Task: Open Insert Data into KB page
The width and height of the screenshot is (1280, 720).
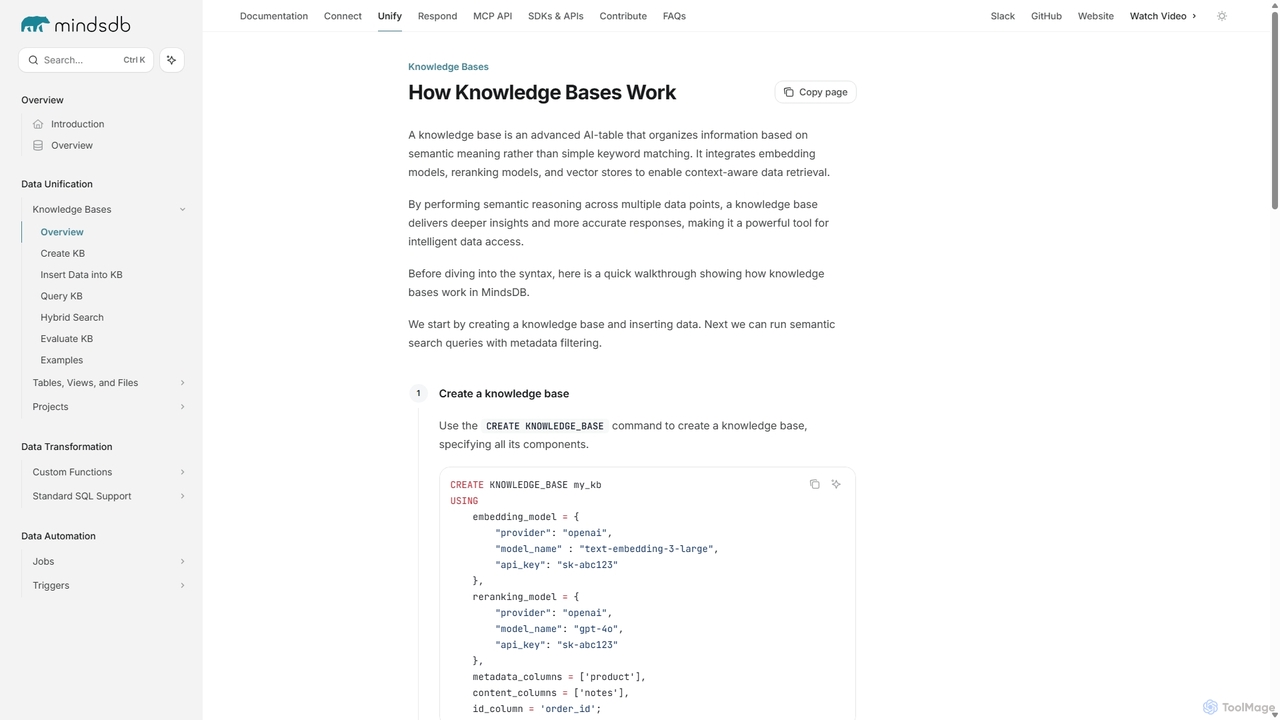Action: (x=82, y=275)
